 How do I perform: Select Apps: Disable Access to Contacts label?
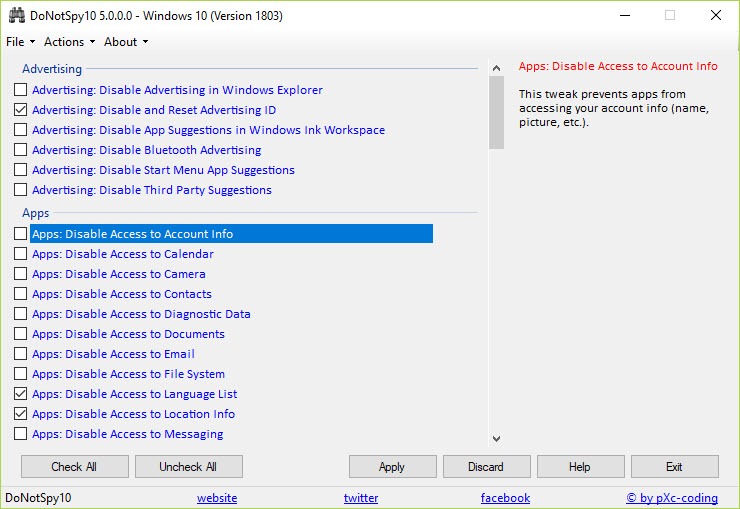122,293
